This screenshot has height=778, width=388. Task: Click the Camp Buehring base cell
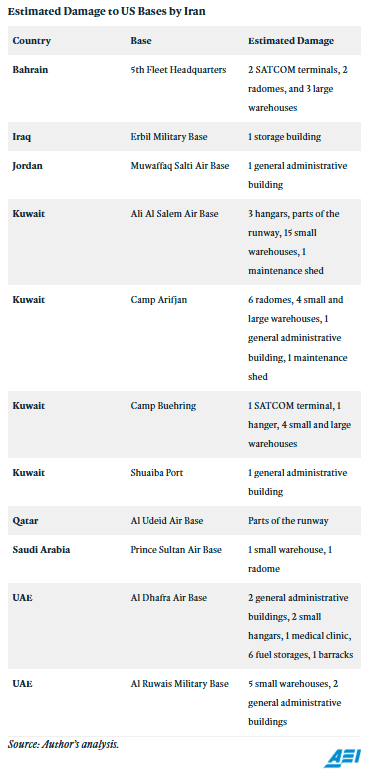click(x=163, y=405)
